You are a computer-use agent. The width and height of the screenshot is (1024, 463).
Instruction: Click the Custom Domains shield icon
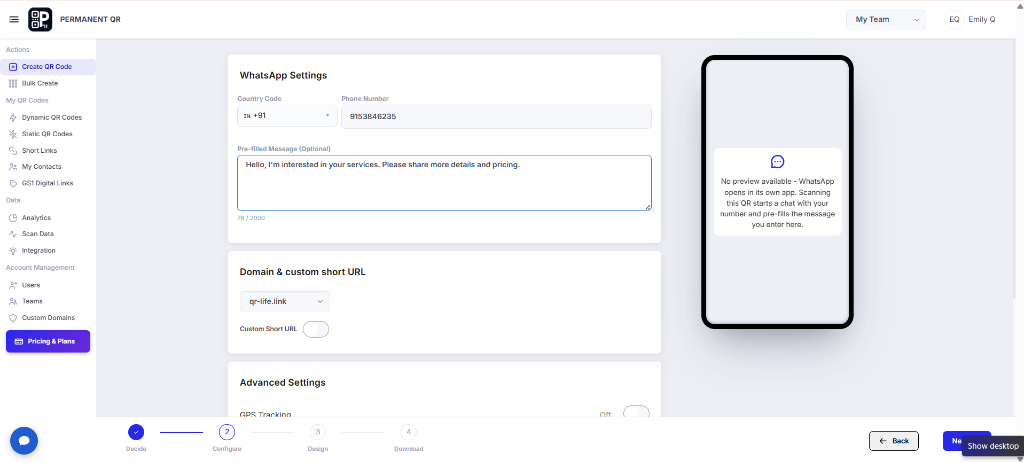coord(13,318)
